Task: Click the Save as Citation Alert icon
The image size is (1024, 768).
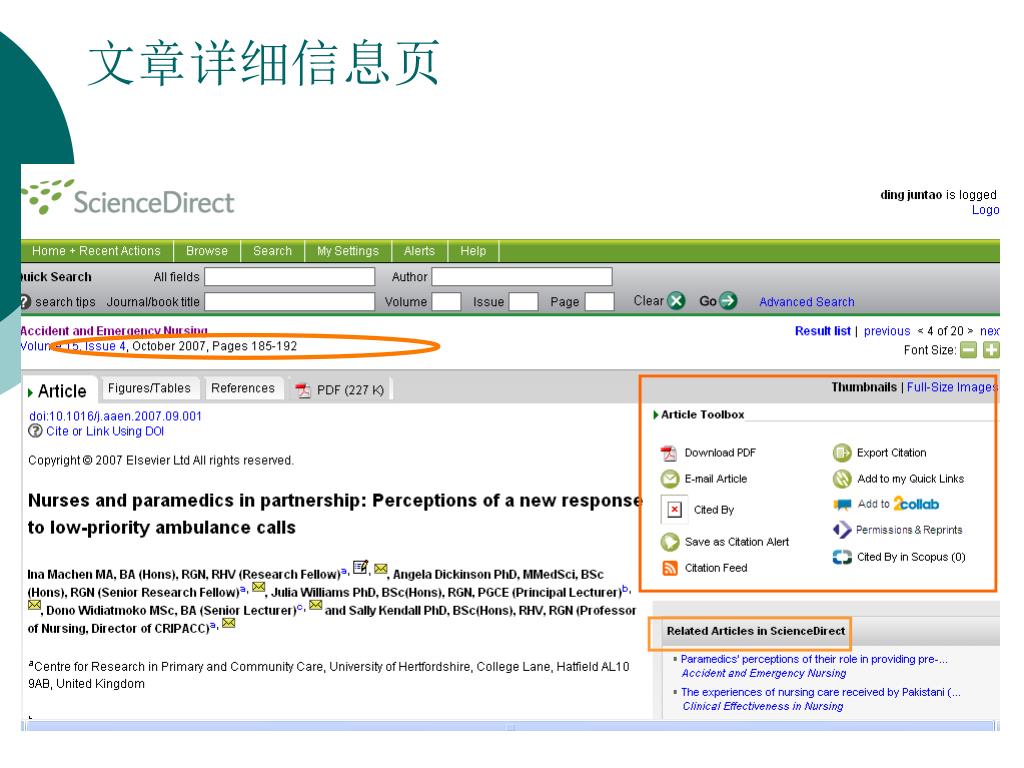Action: (x=670, y=541)
